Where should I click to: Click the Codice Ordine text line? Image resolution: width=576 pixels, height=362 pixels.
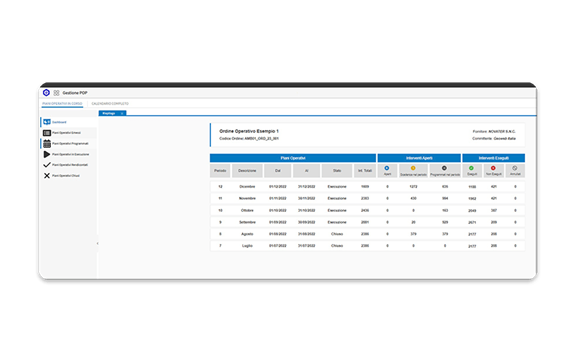click(249, 139)
